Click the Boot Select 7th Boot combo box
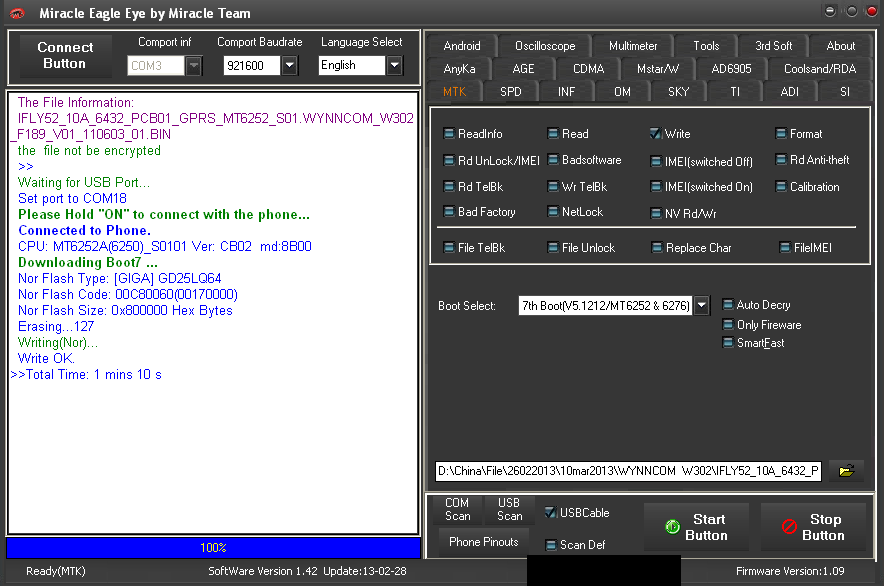This screenshot has width=884, height=586. click(x=605, y=306)
